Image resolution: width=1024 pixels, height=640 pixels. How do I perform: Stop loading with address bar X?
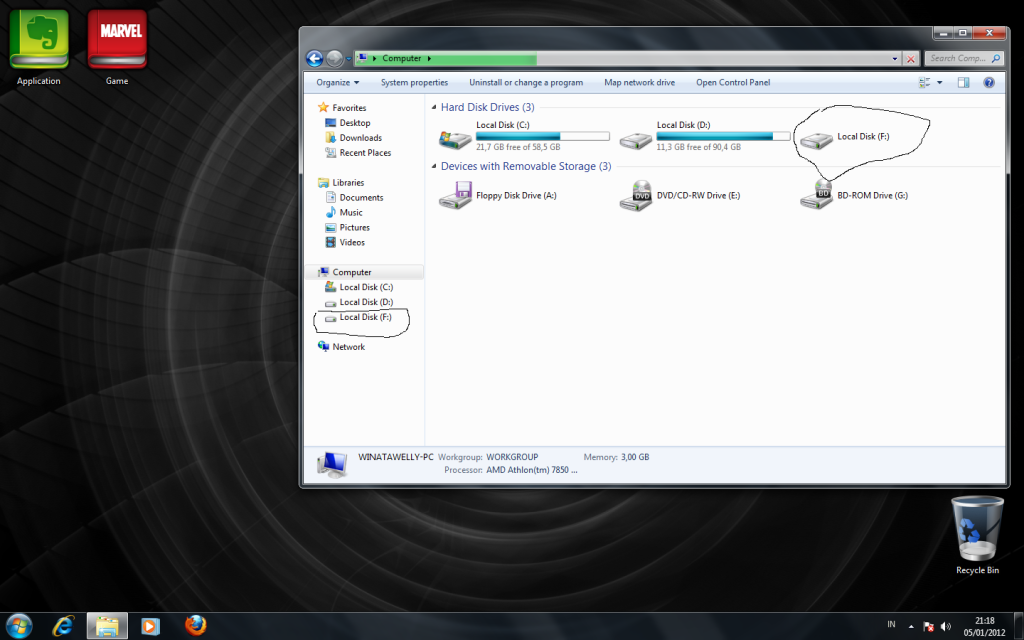pyautogui.click(x=911, y=59)
